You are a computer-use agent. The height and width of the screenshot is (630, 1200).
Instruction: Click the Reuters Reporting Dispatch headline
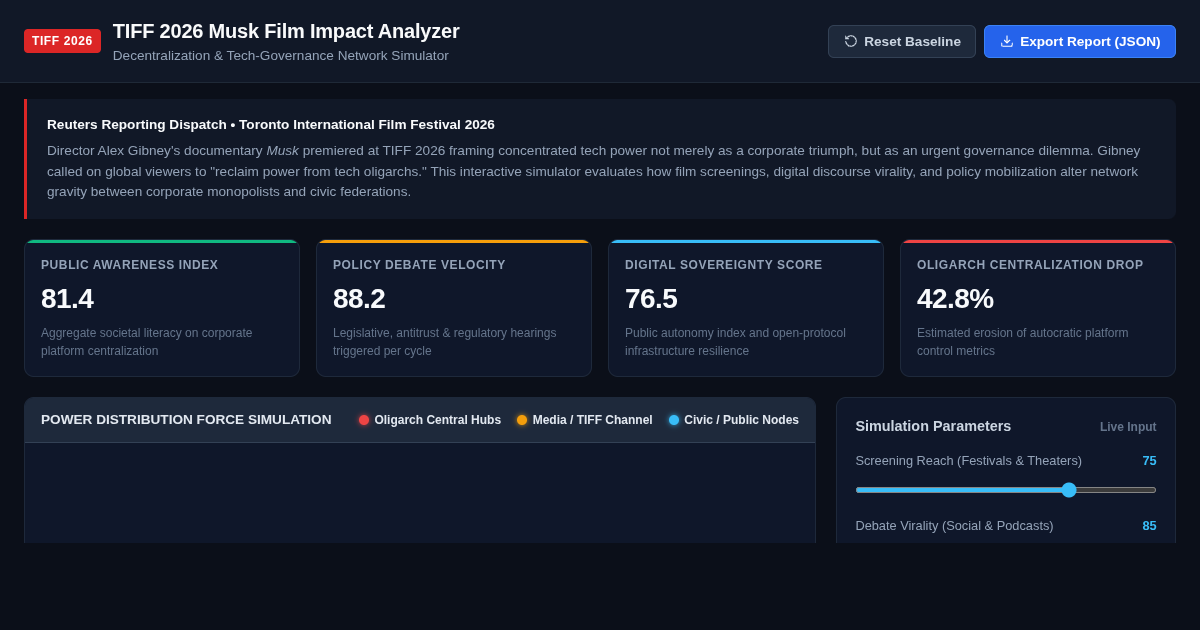click(271, 125)
